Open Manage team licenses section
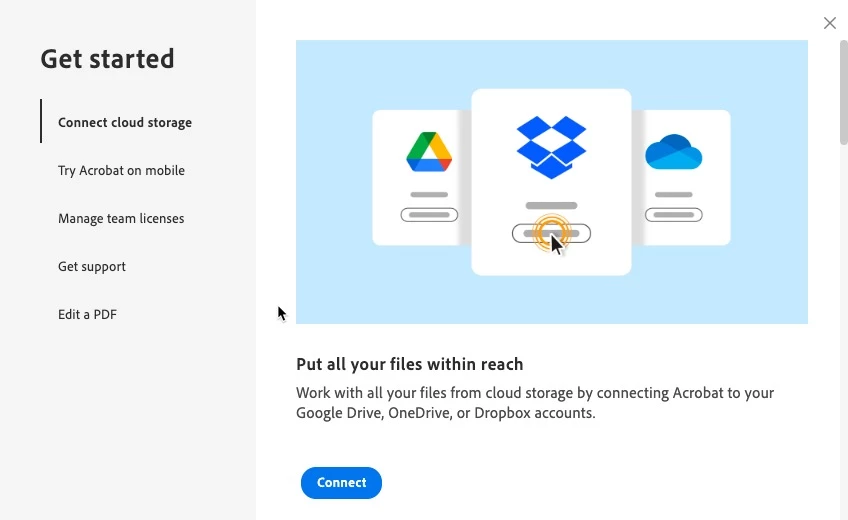848x520 pixels. click(121, 218)
